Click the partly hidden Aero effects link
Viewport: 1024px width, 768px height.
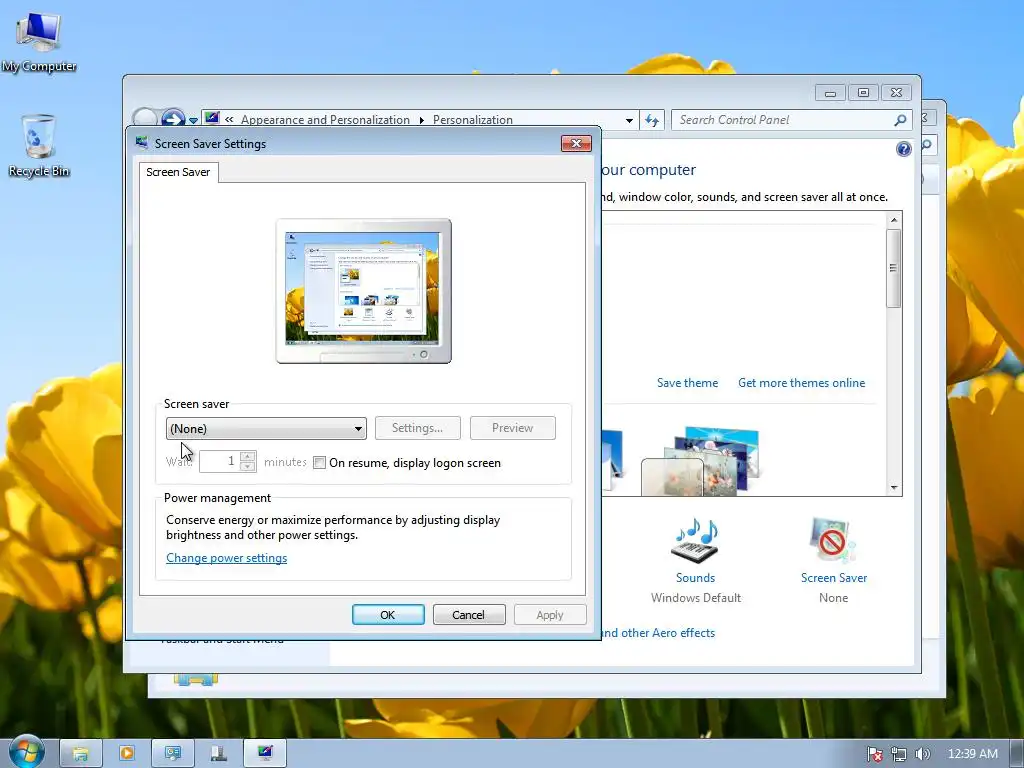(x=658, y=633)
